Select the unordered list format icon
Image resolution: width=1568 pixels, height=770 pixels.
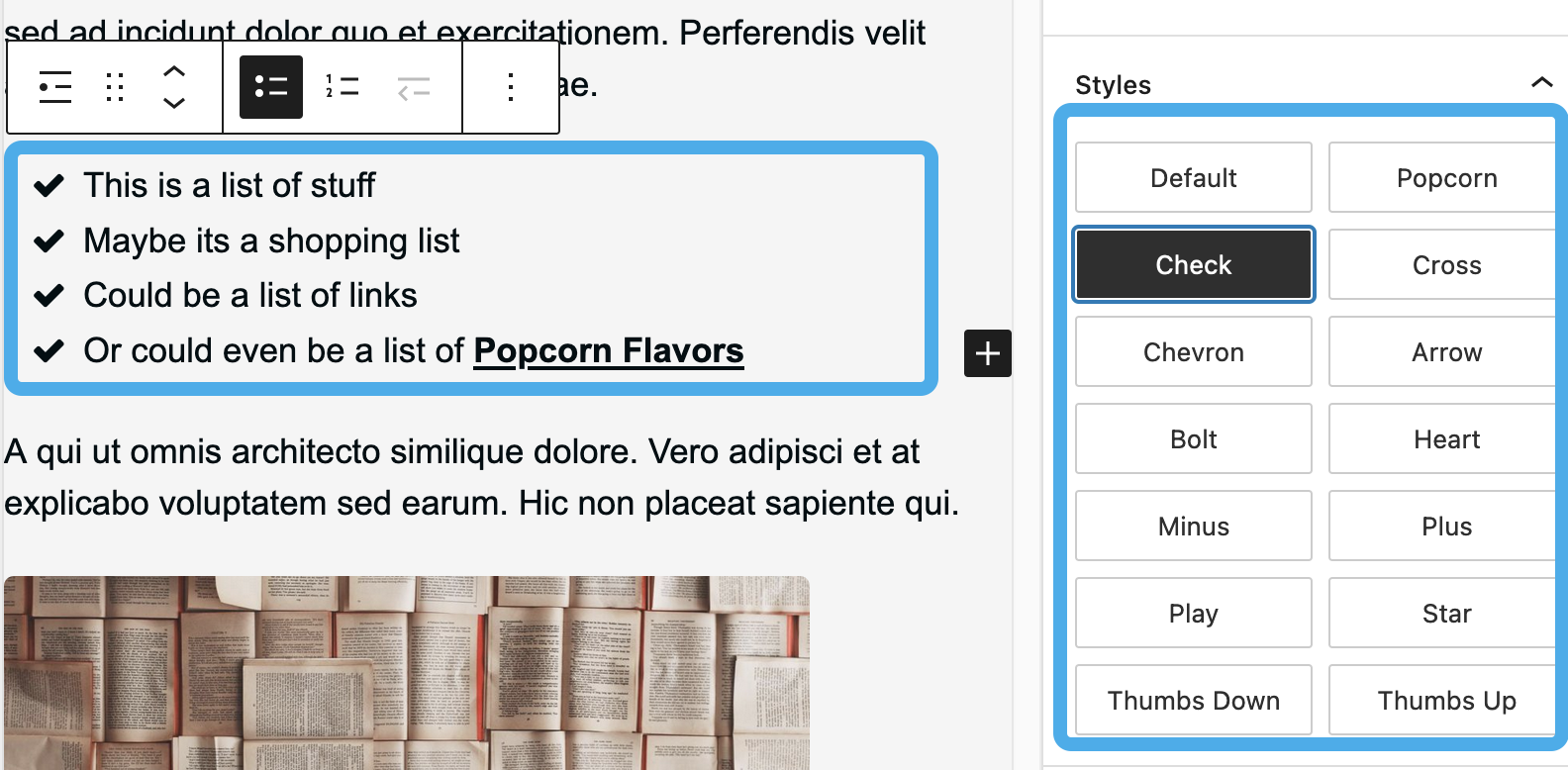[x=269, y=87]
